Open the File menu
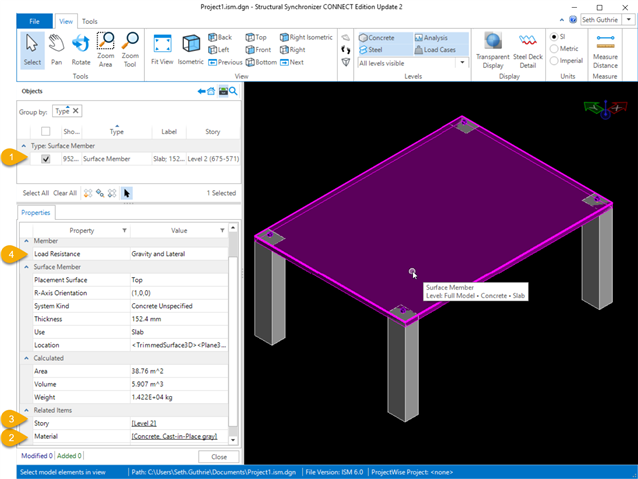Screen dimensions: 638x479 [35, 21]
